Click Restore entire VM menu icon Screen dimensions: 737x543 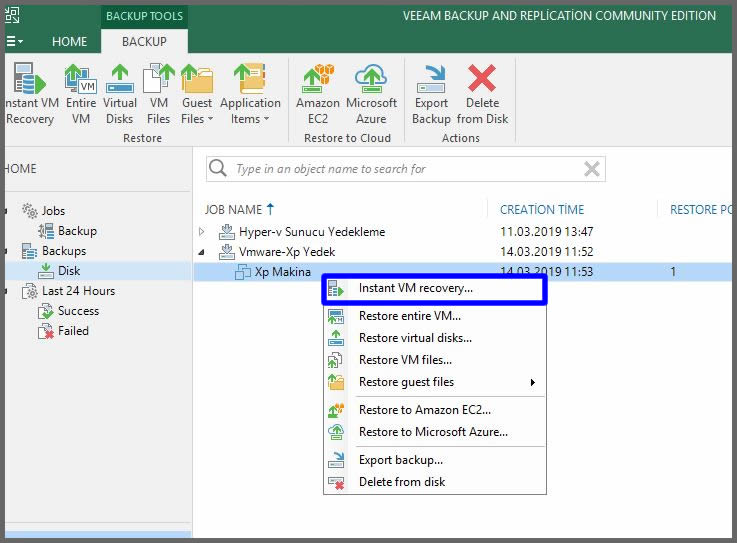(336, 316)
